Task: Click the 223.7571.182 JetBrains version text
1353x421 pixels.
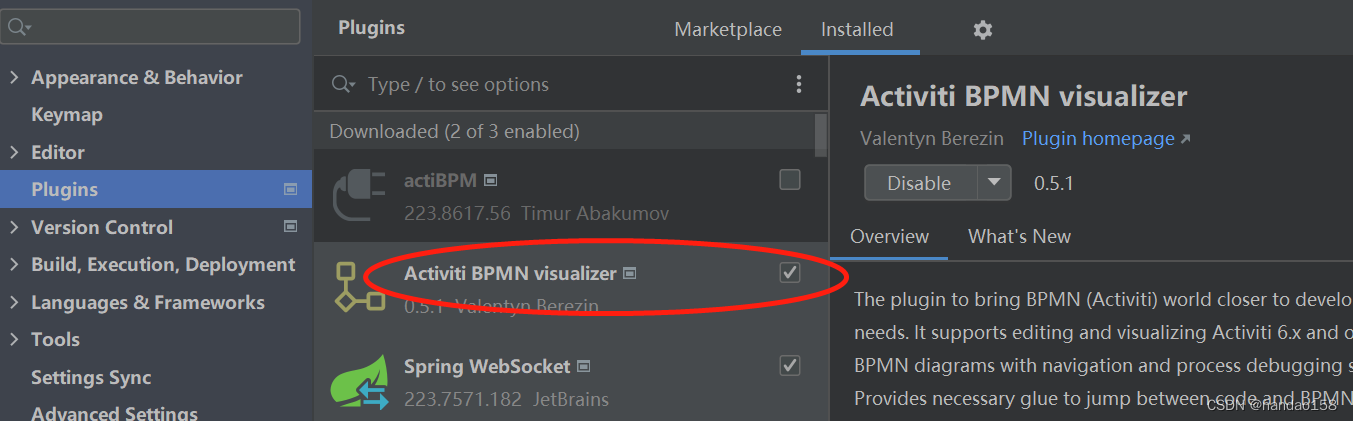Action: pyautogui.click(x=506, y=399)
